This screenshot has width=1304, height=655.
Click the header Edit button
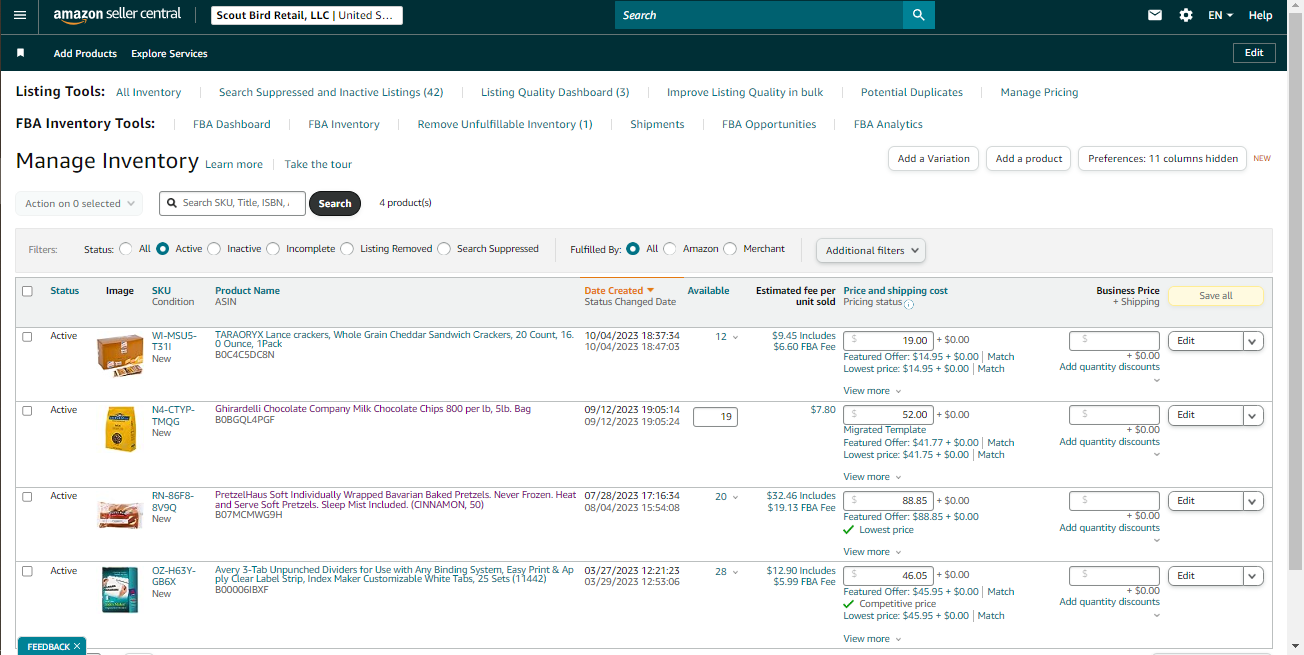pyautogui.click(x=1254, y=53)
